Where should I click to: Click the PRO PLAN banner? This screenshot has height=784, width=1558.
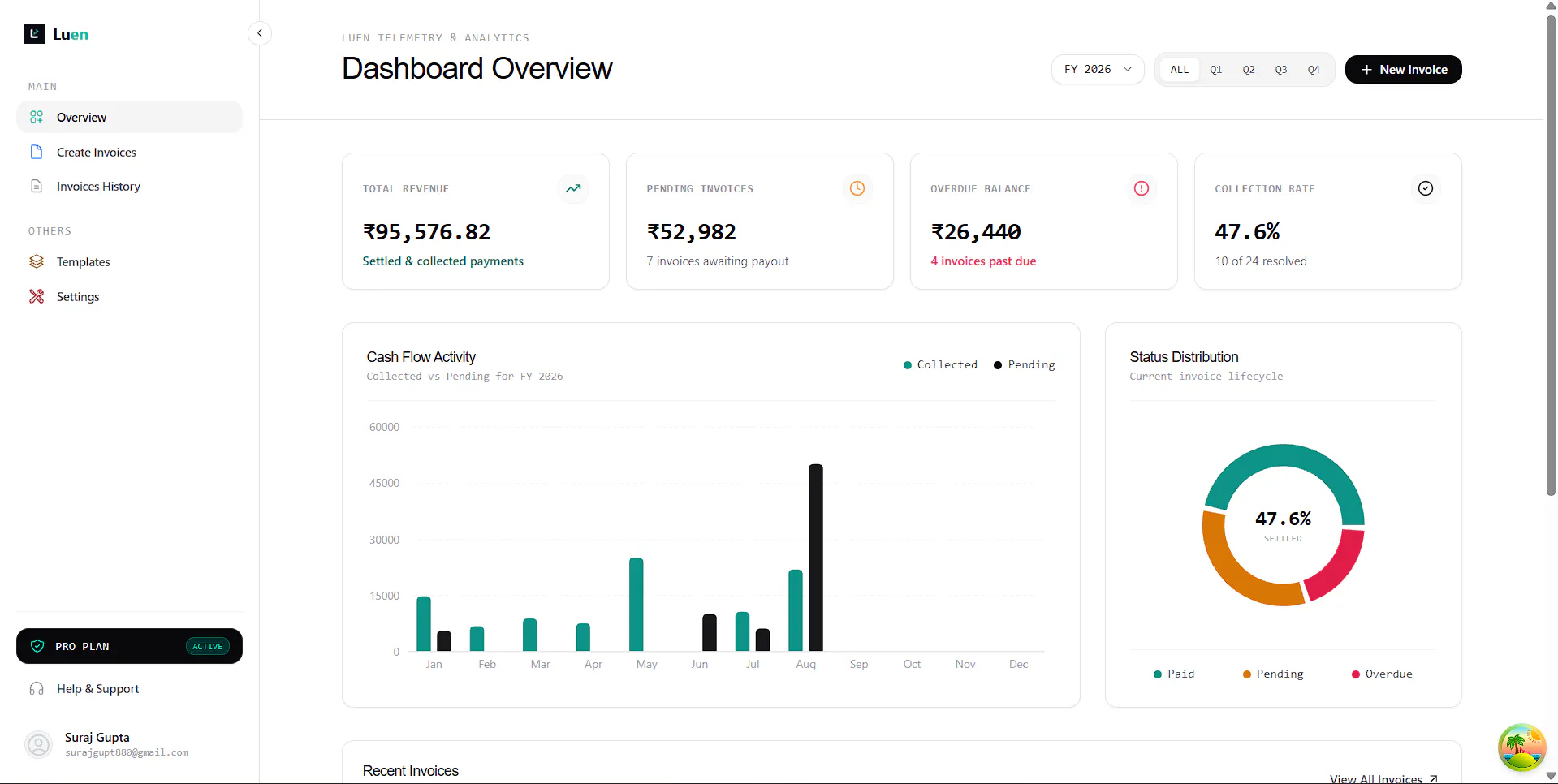coord(130,646)
